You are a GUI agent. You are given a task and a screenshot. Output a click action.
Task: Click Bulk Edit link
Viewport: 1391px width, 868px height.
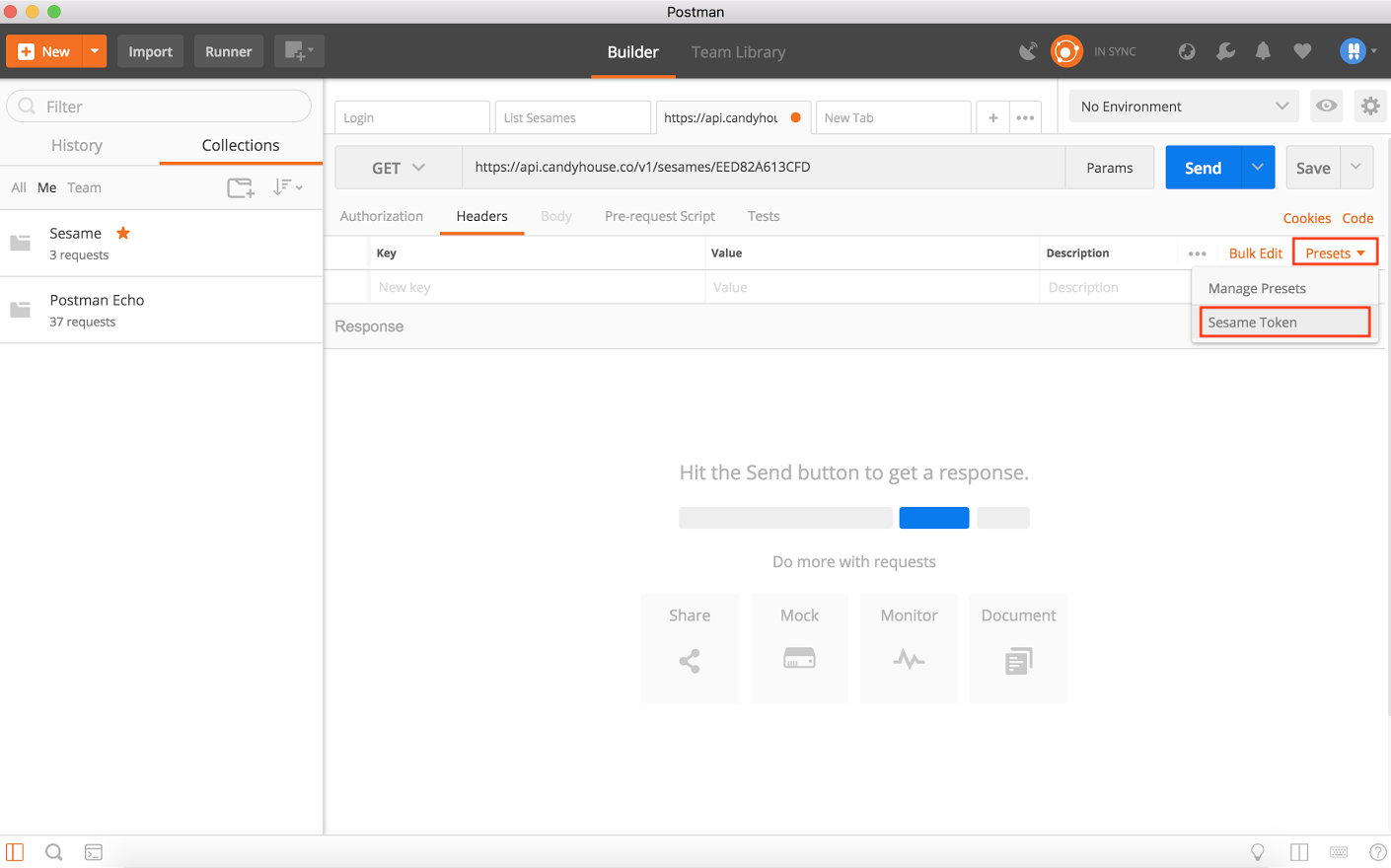click(x=1256, y=253)
